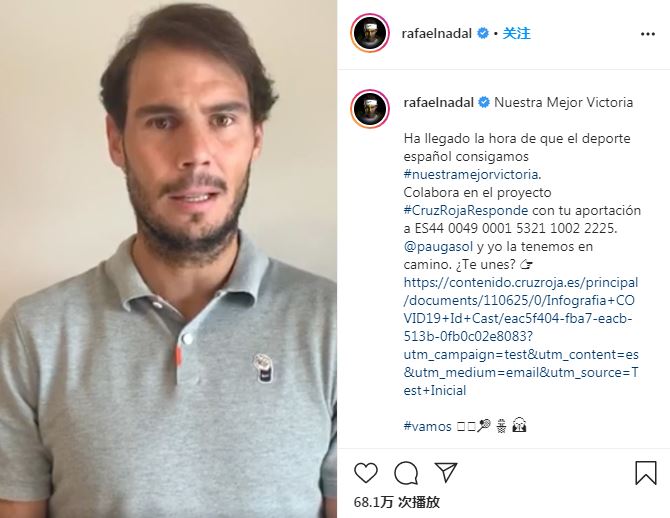Click the video to play or pause
The width and height of the screenshot is (670, 518).
coord(168,259)
